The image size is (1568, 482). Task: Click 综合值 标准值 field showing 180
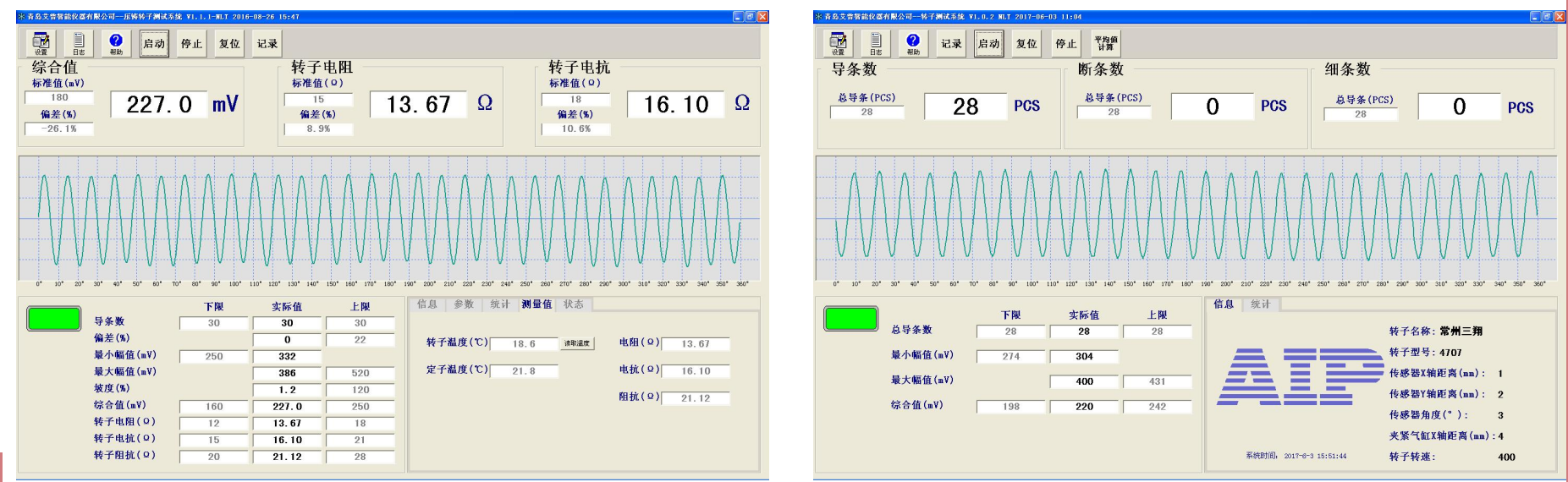click(x=59, y=98)
